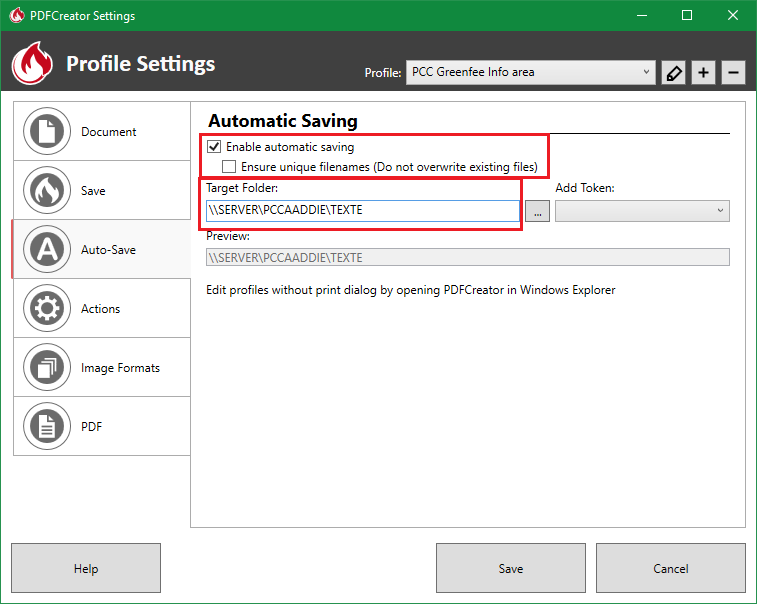Click the PDFCreator logo in header
This screenshot has width=757, height=604.
(32, 64)
